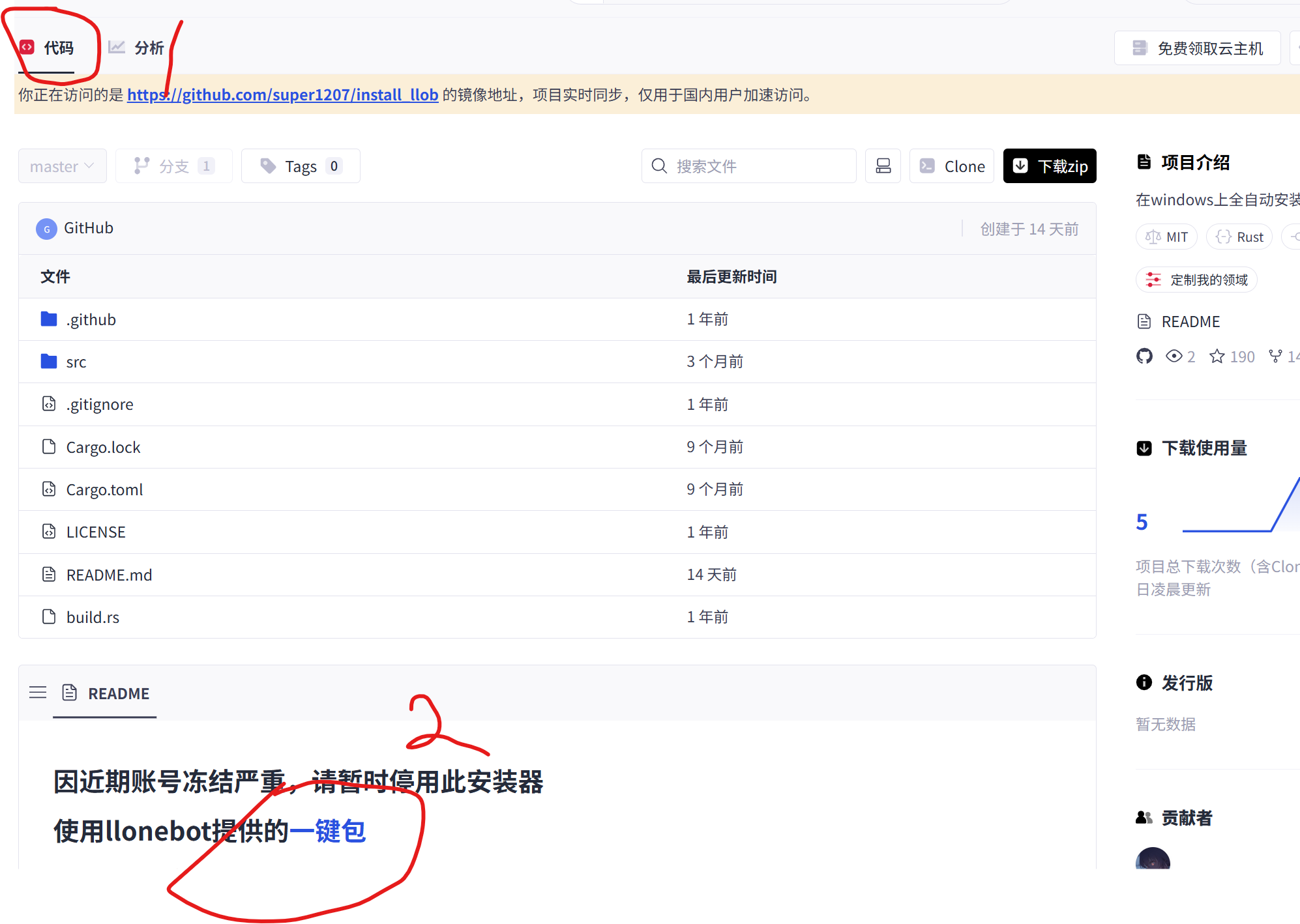Image resolution: width=1300 pixels, height=924 pixels.
Task: Click the src folder icon
Action: click(49, 361)
